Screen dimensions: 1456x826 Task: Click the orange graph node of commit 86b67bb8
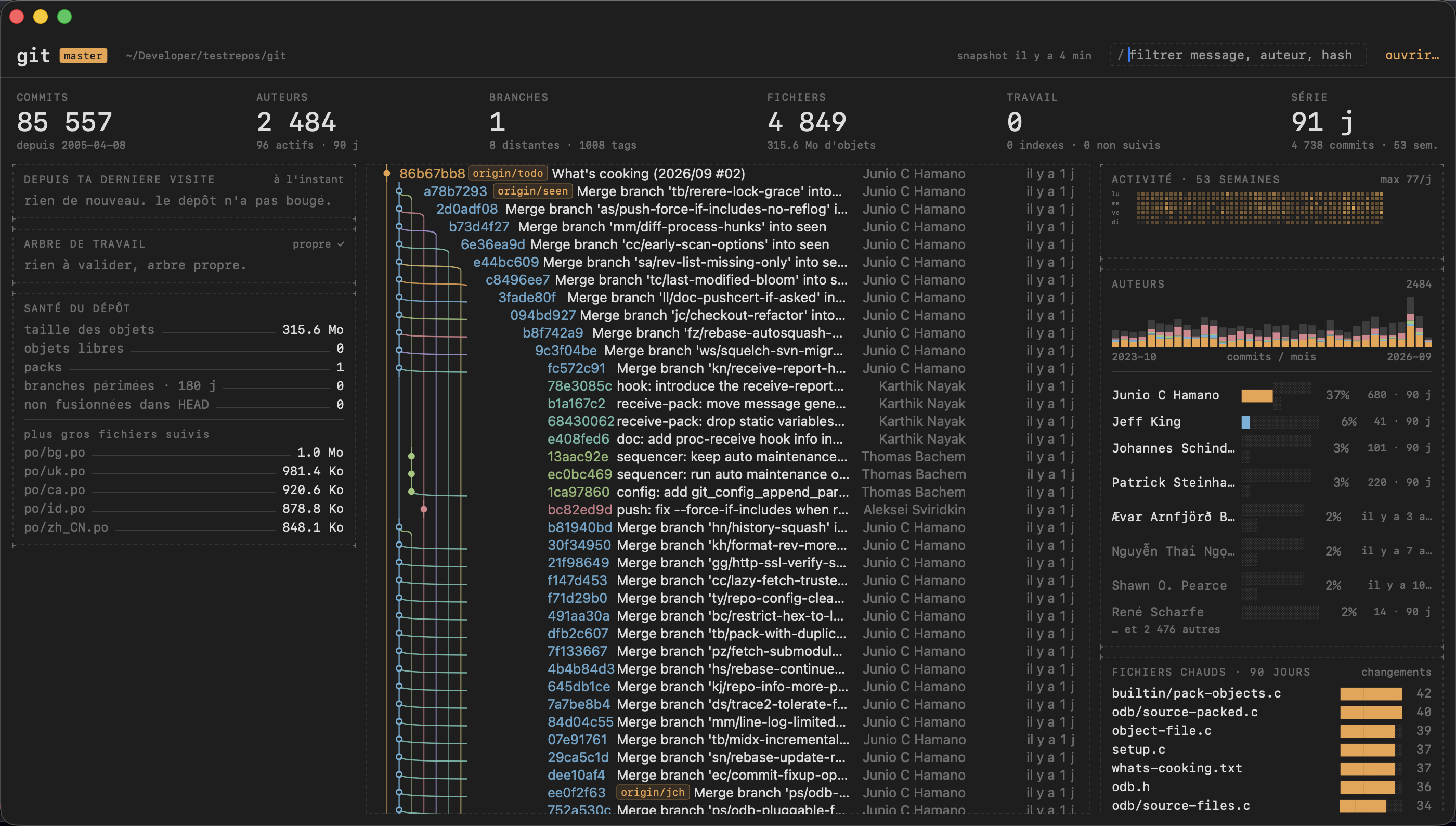tap(387, 174)
